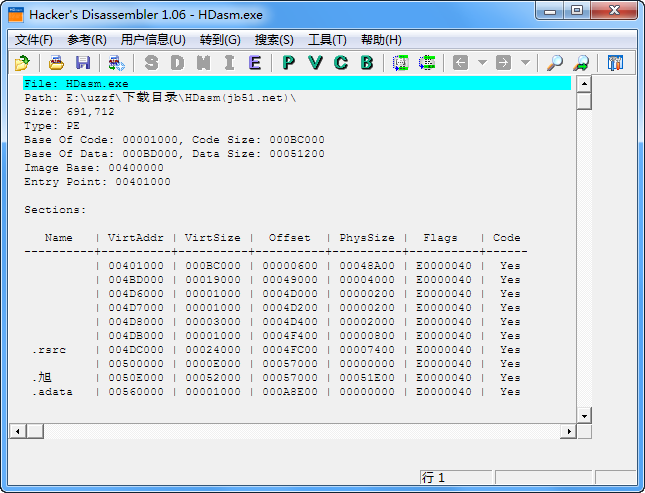Click the vertical scrollbar up arrow

(584, 84)
